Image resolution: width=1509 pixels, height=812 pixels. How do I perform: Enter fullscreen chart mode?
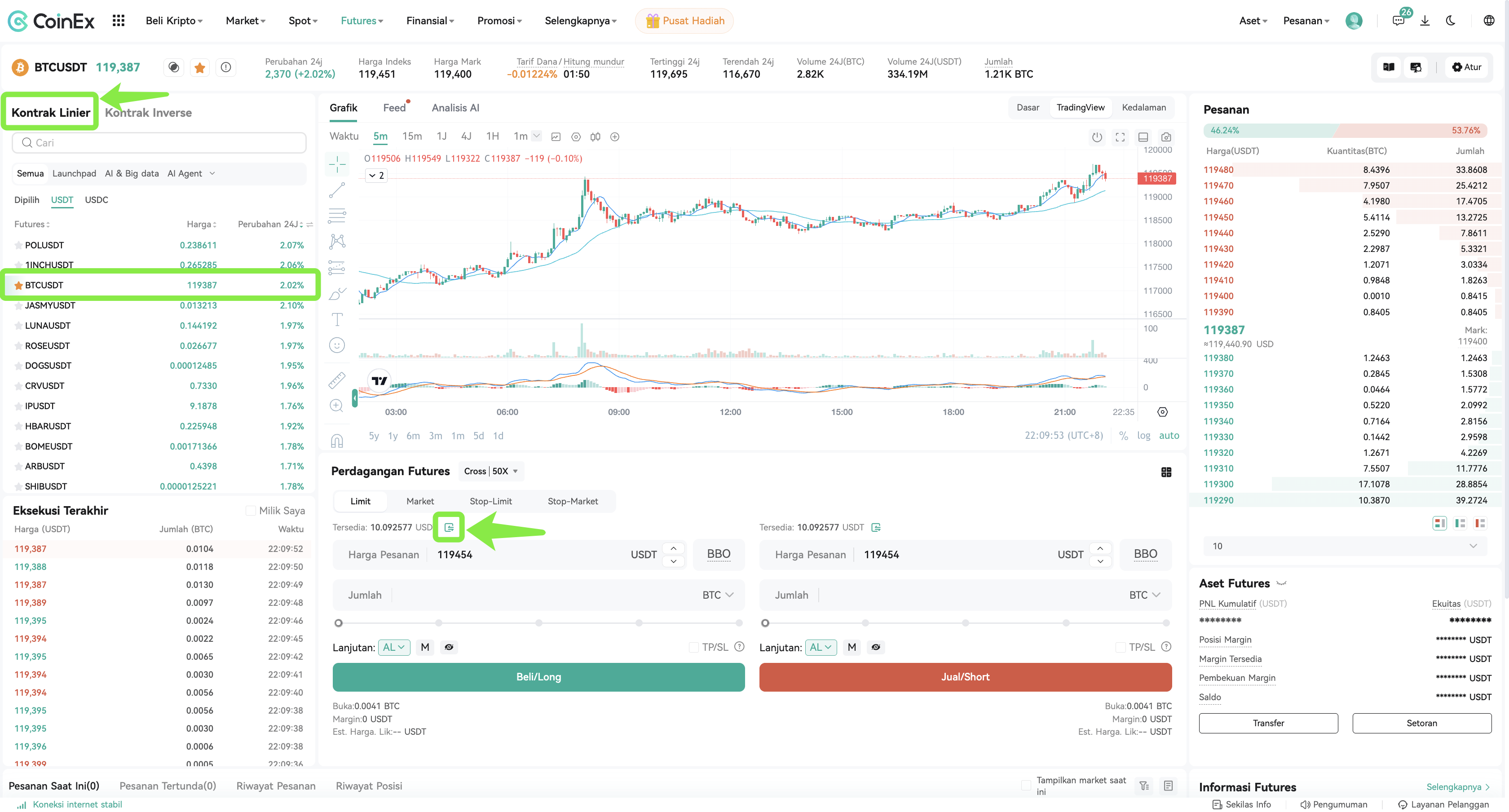click(x=1120, y=137)
